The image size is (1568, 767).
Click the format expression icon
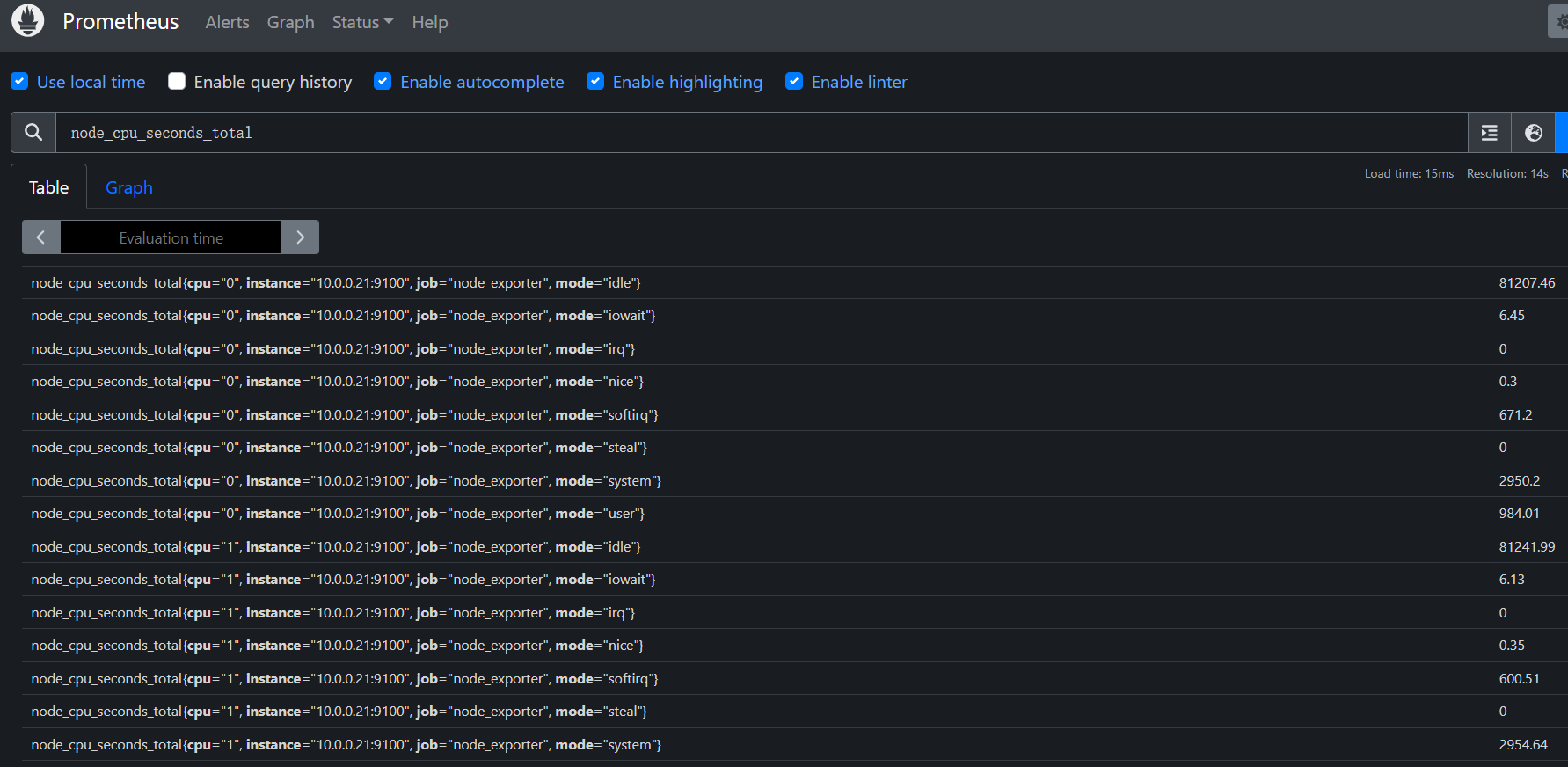pyautogui.click(x=1489, y=133)
